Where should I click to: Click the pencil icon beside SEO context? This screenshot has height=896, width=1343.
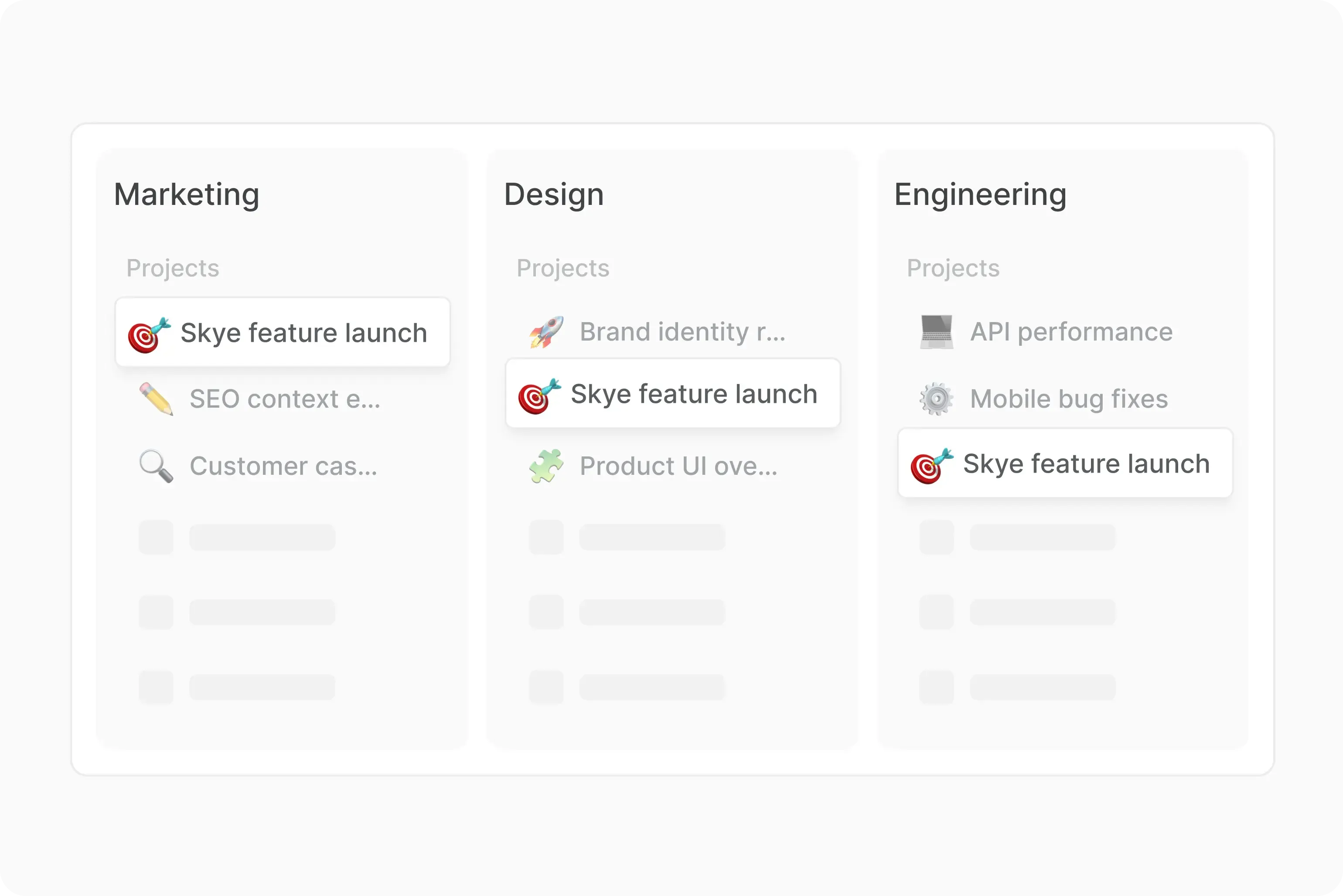[x=156, y=399]
